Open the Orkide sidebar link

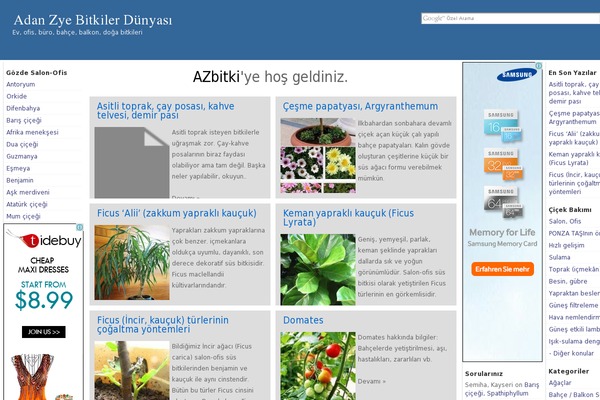coord(16,96)
